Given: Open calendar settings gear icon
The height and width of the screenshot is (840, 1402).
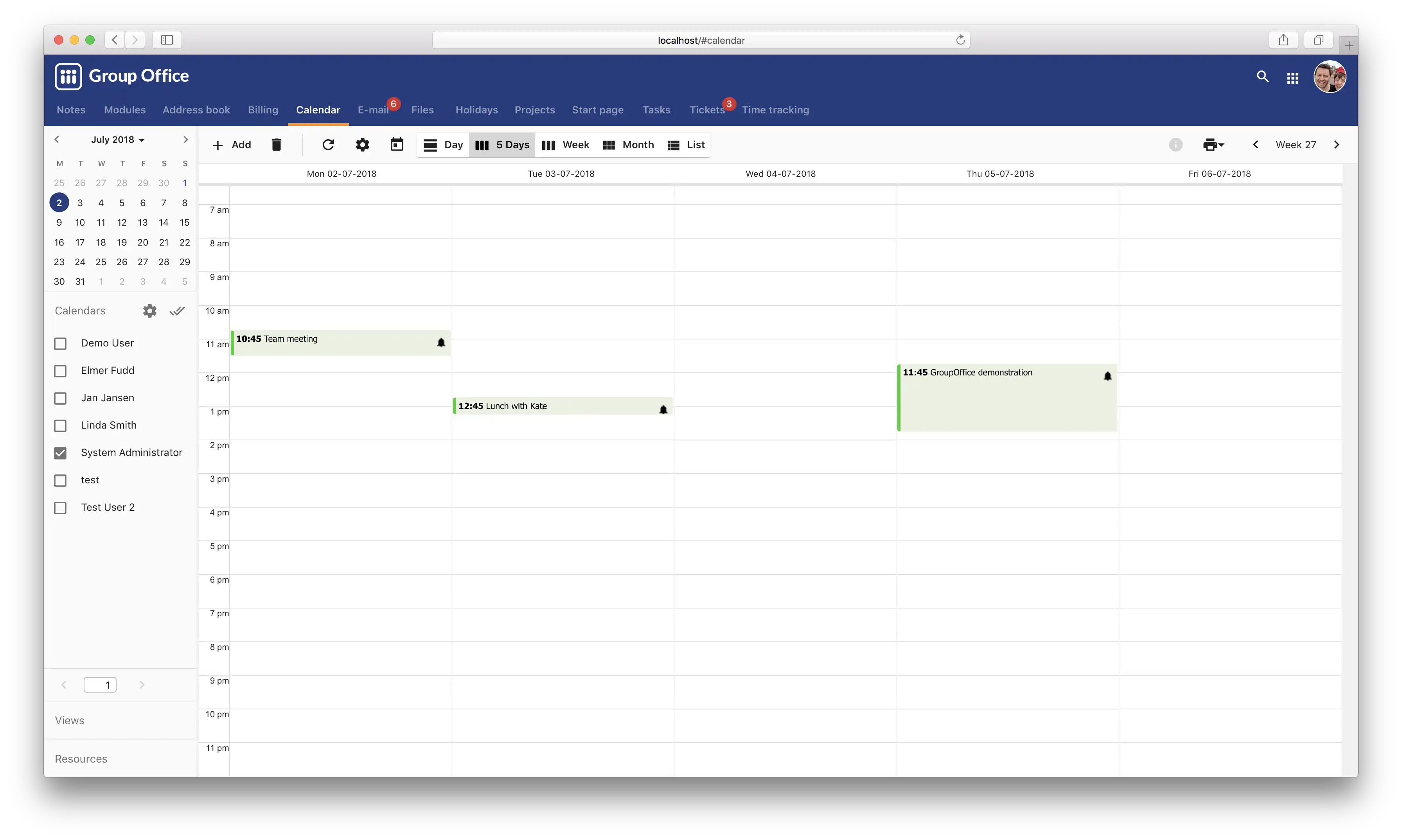Looking at the screenshot, I should [149, 310].
